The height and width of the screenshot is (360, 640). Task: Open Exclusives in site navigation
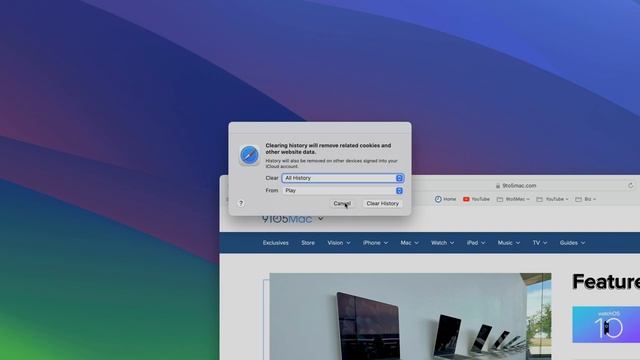point(276,243)
